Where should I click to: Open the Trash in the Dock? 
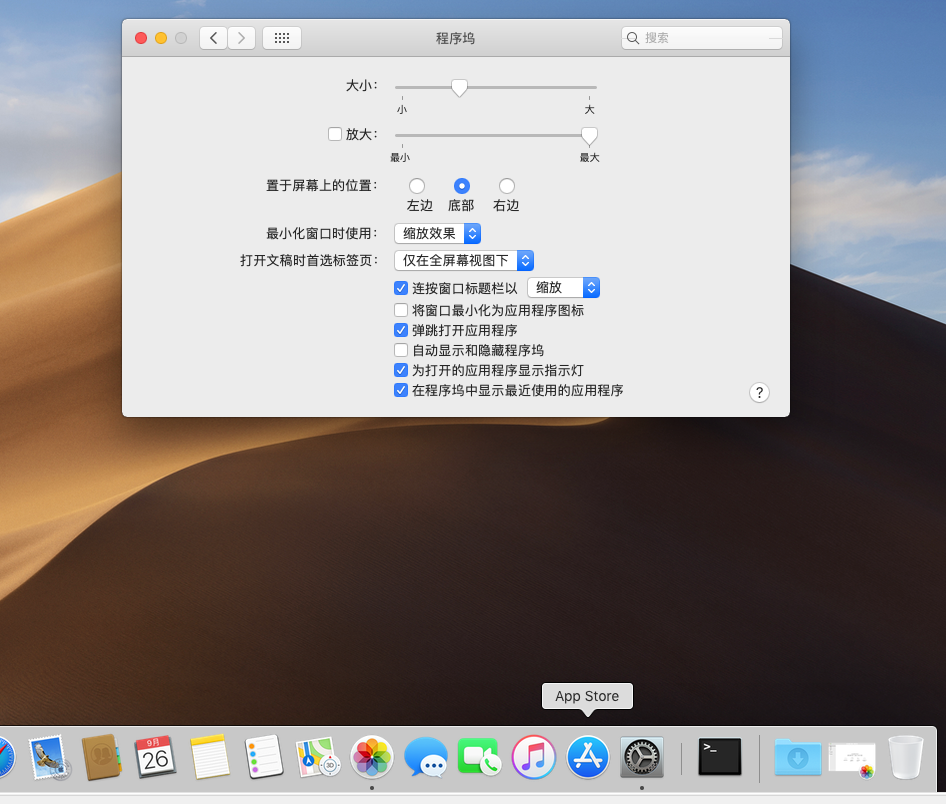click(x=905, y=757)
